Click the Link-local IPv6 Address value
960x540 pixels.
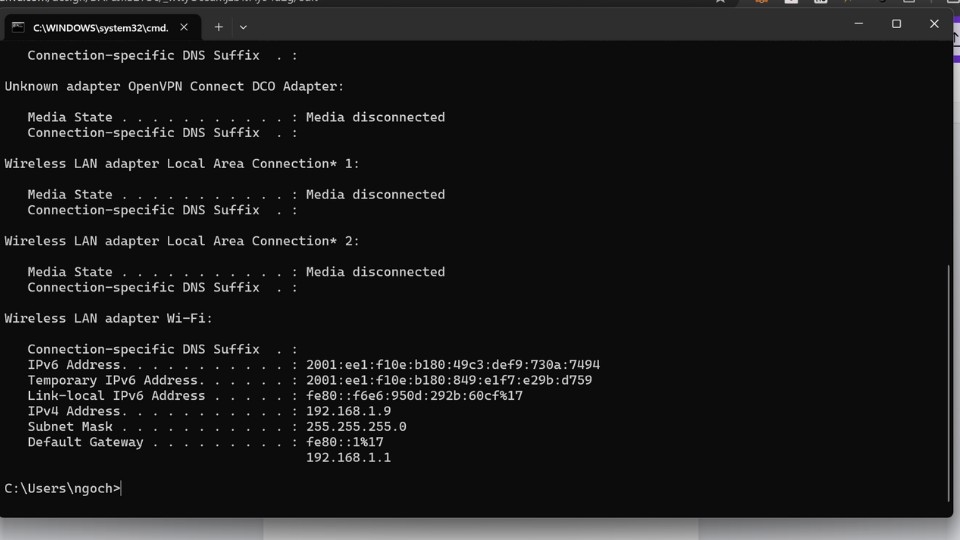pos(414,396)
